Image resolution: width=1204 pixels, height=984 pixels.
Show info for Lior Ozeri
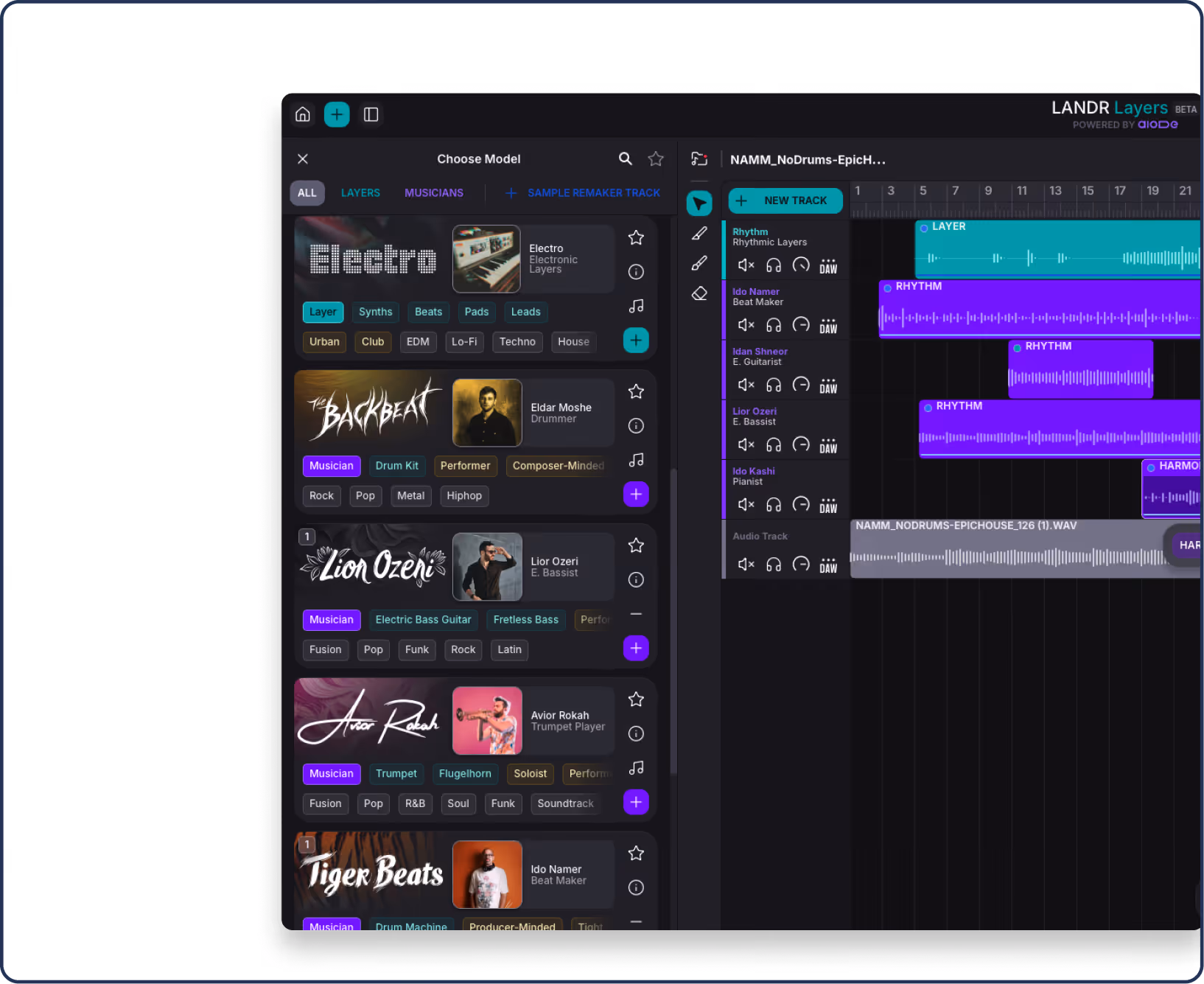tap(636, 580)
